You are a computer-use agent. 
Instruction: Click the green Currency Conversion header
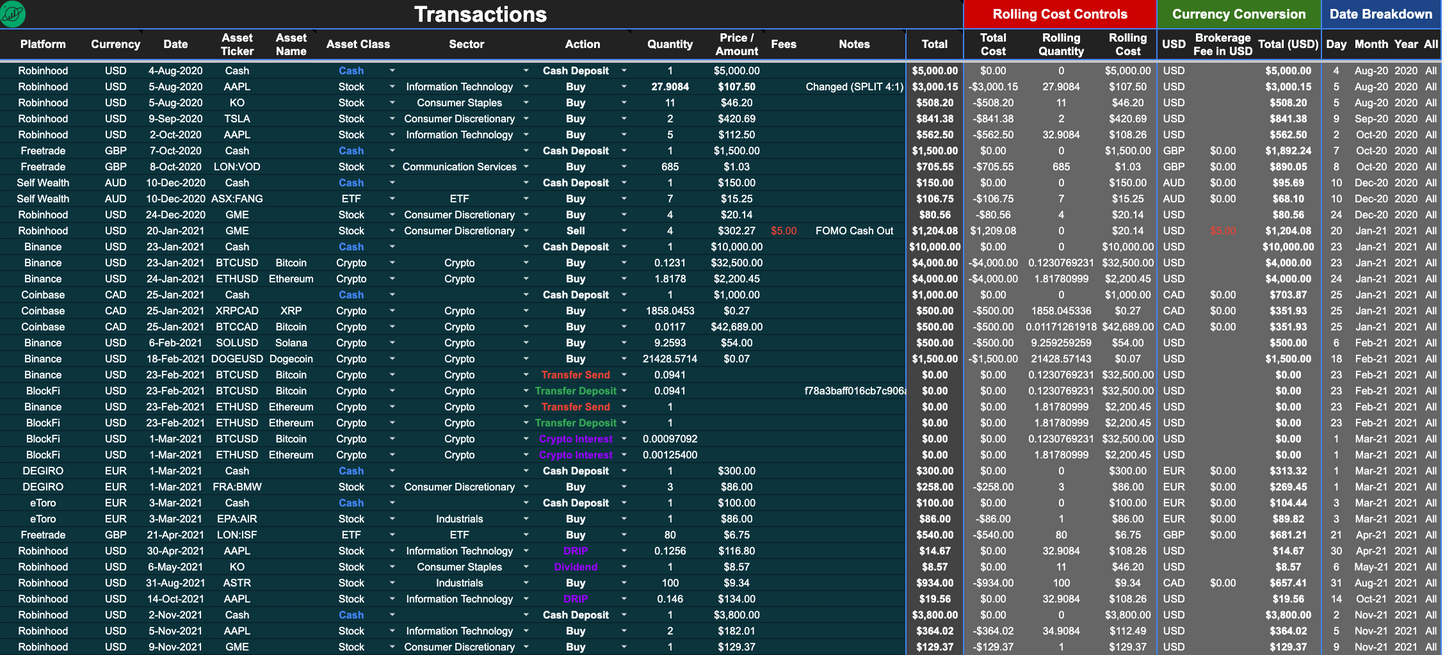[x=1238, y=14]
